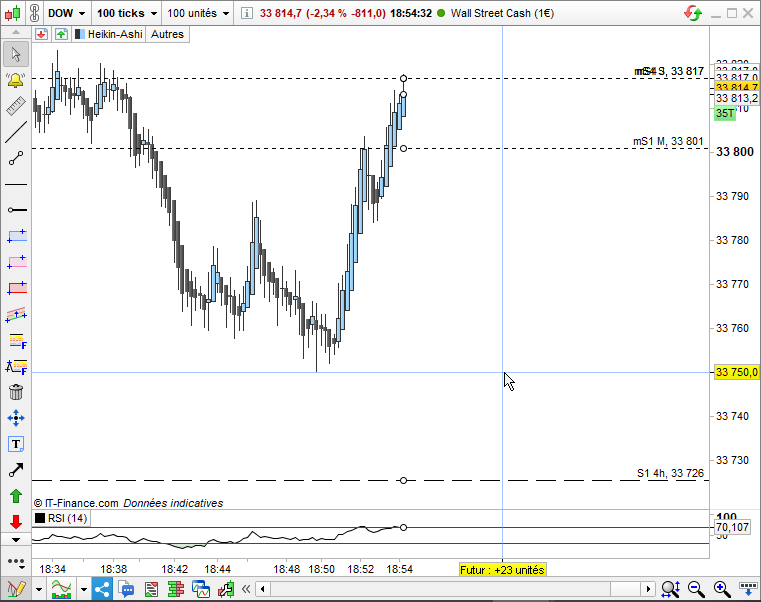Toggle the drawing pencil toolbar button
The height and width of the screenshot is (602, 761).
click(x=16, y=589)
